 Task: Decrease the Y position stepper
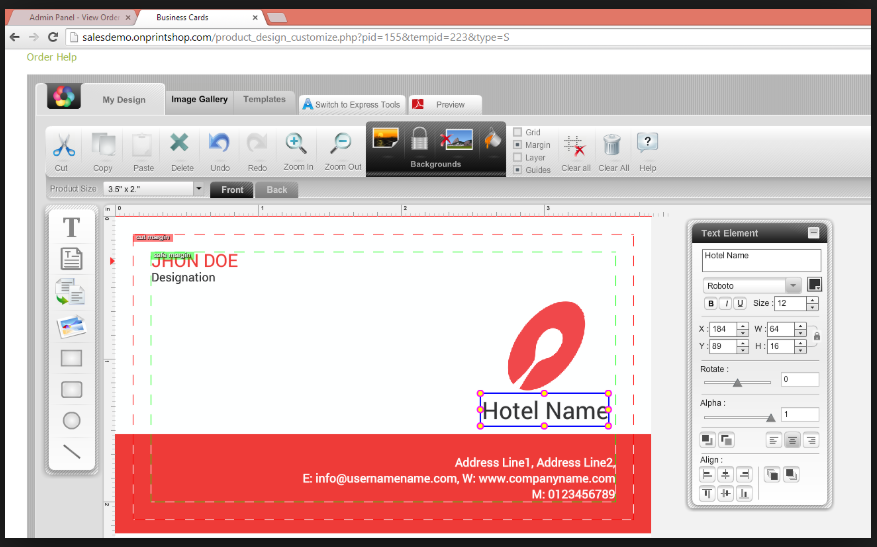[x=742, y=350]
